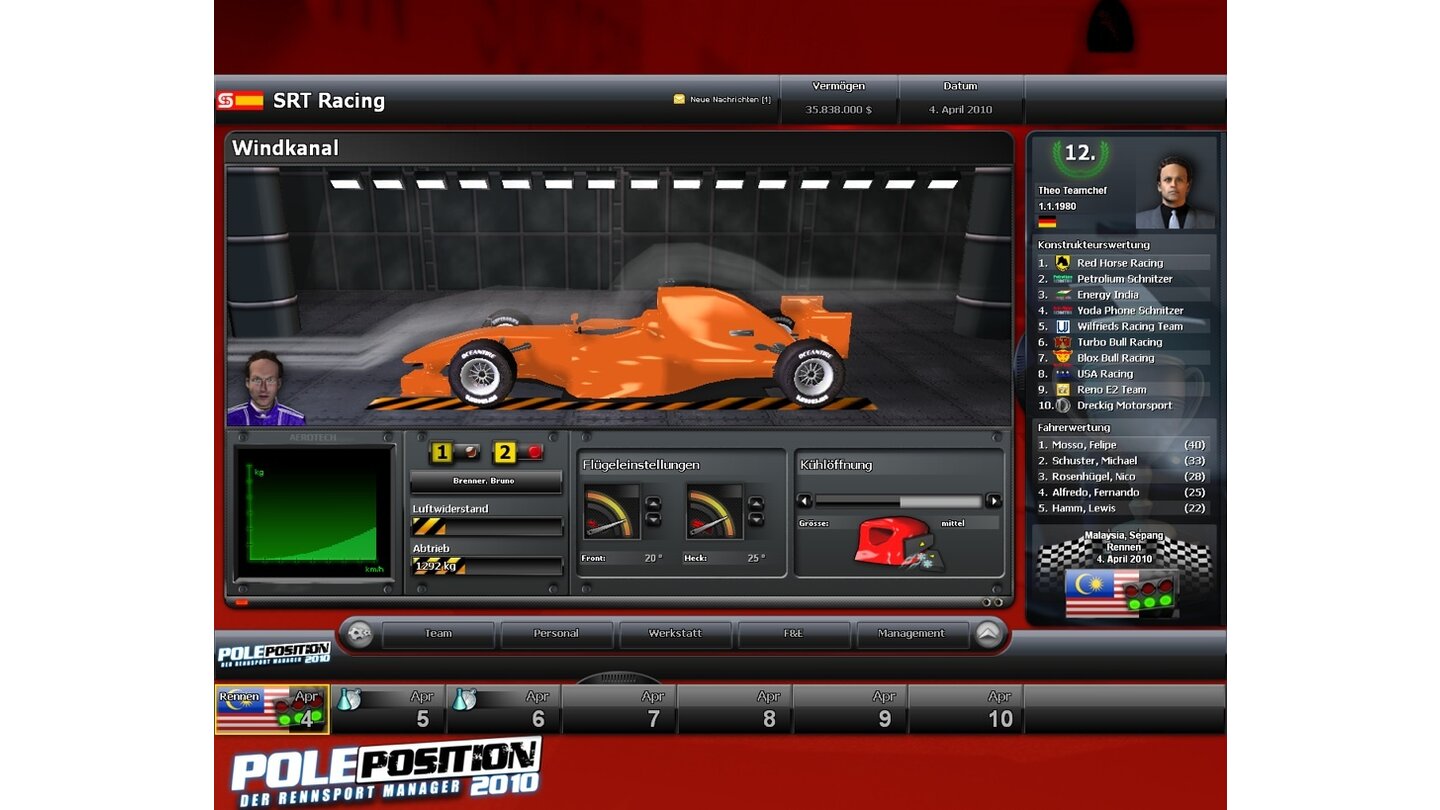The height and width of the screenshot is (810, 1440).
Task: Click the green downforce graph screen
Action: 313,513
